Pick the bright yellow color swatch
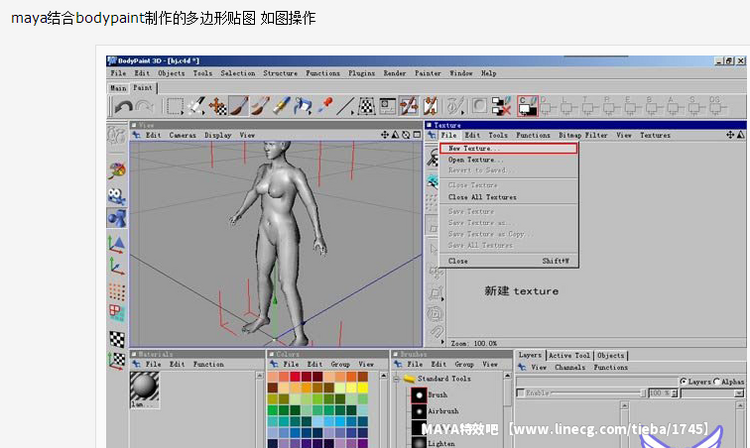This screenshot has height=448, width=750. [x=363, y=388]
